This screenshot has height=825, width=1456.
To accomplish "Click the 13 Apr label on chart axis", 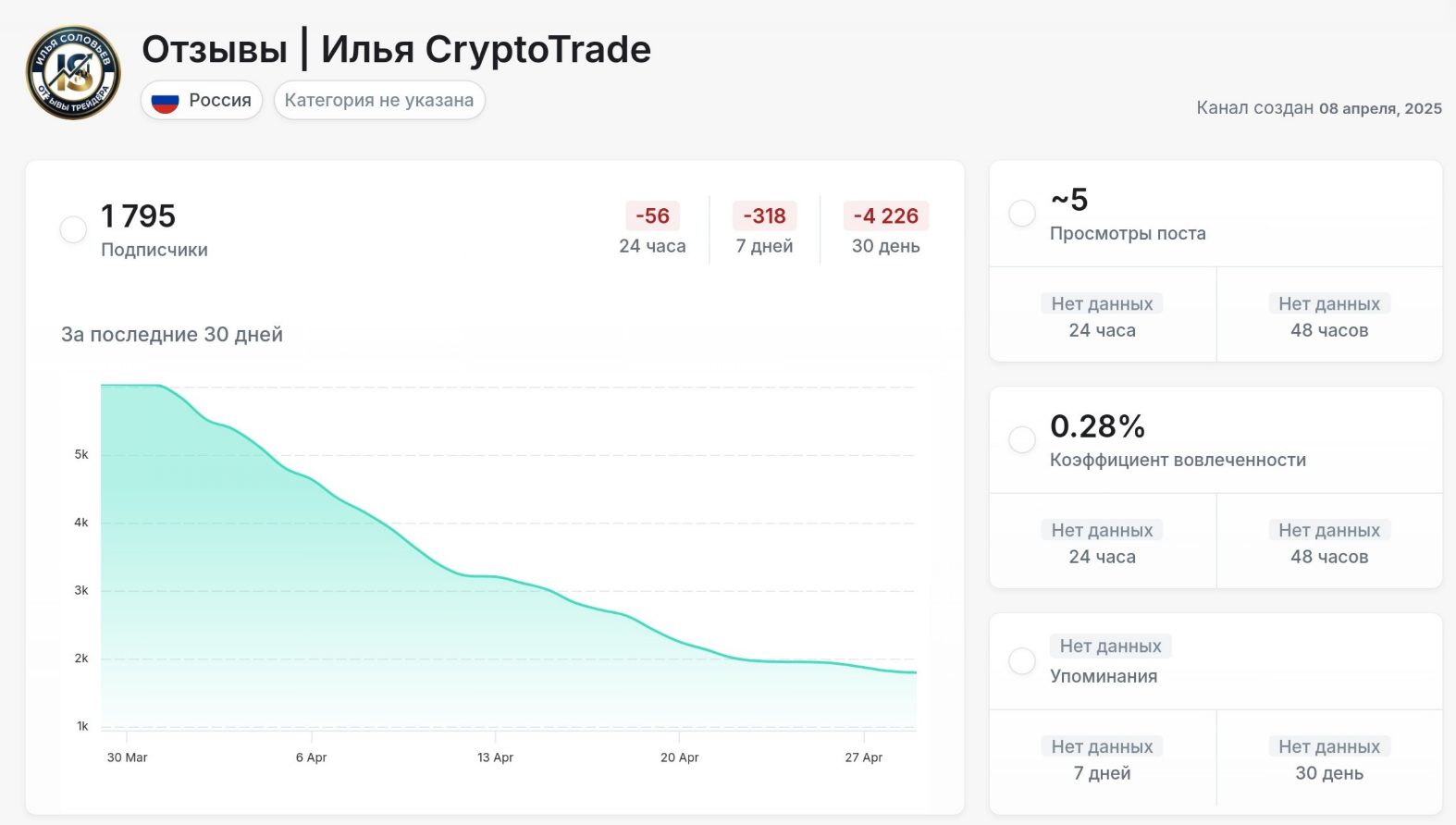I will (495, 757).
